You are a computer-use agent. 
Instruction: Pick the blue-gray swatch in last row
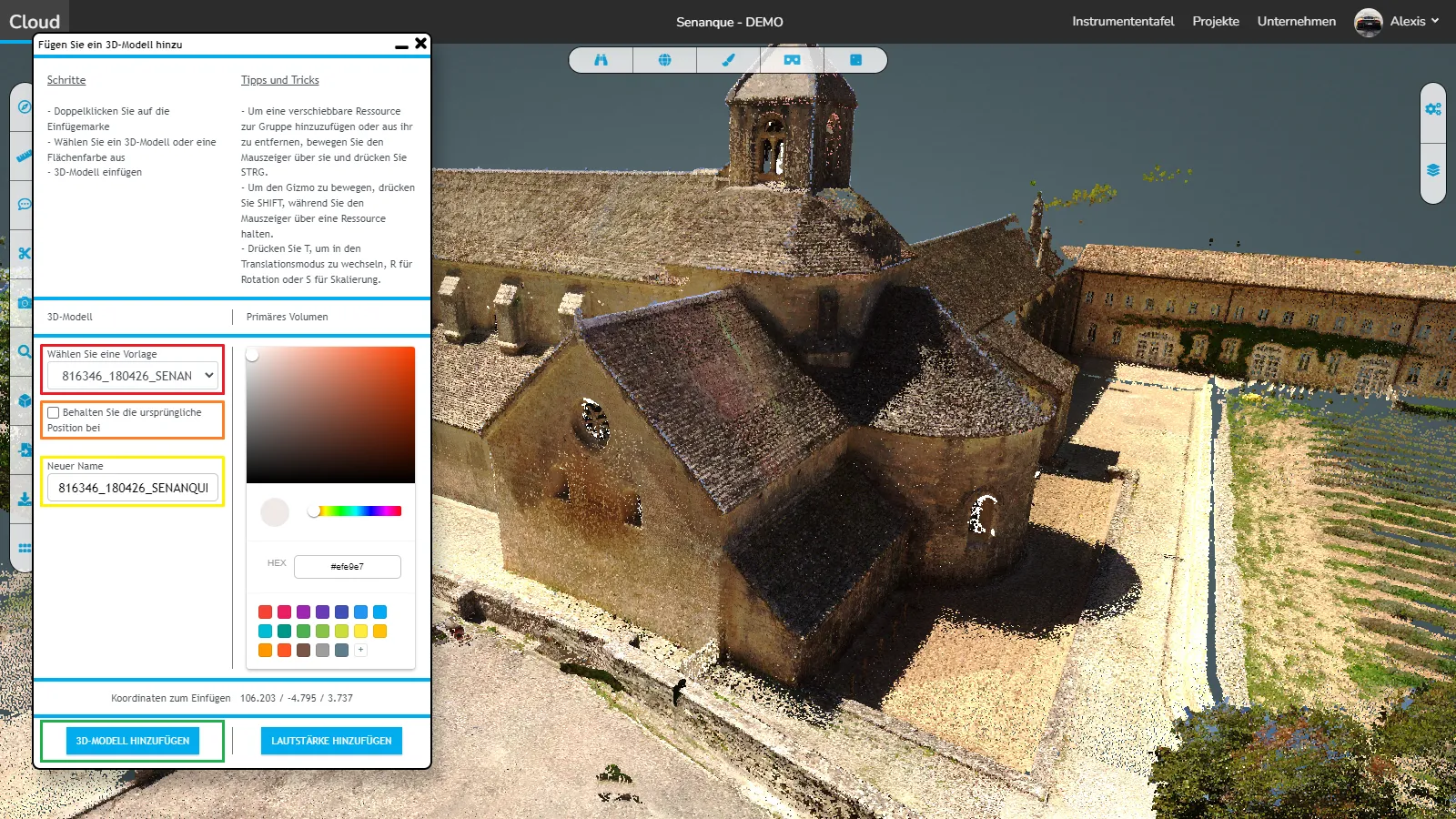point(341,650)
